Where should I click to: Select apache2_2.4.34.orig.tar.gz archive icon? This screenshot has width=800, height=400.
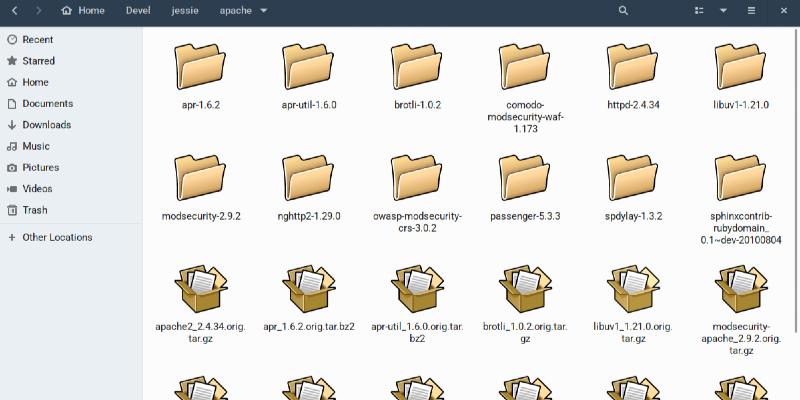[201, 290]
